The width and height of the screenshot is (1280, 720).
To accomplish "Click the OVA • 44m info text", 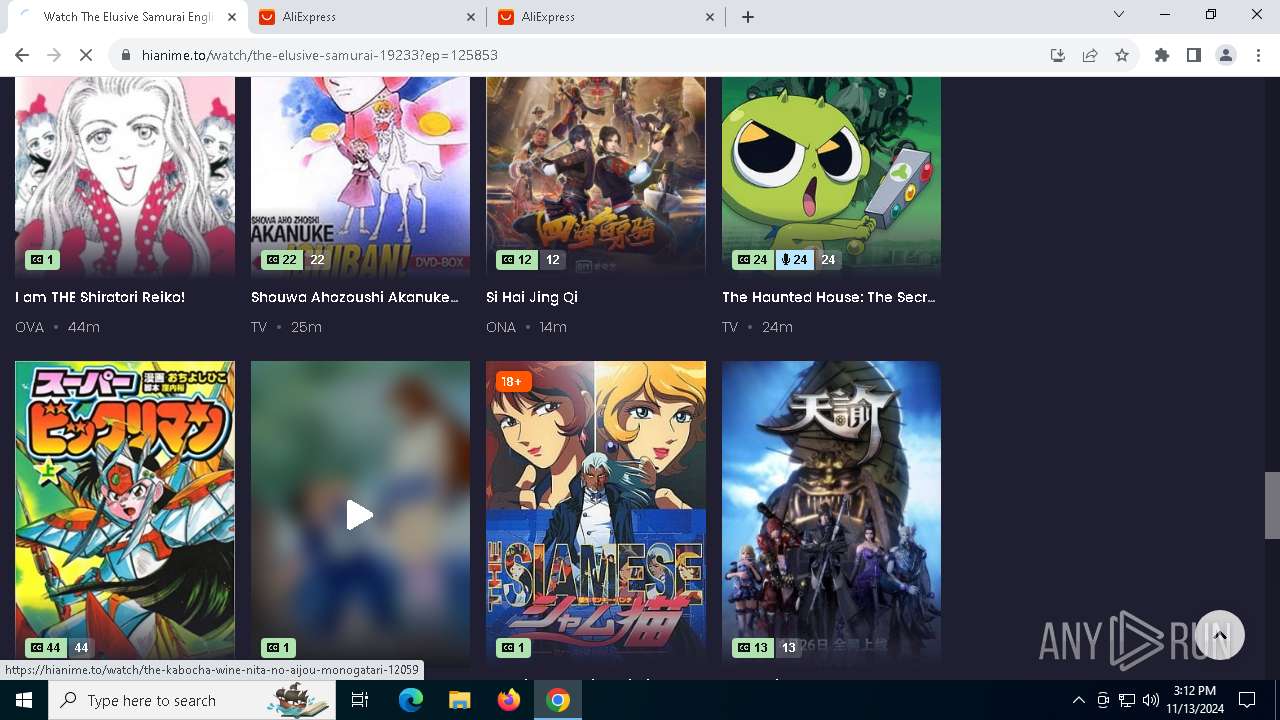I will click(x=57, y=327).
